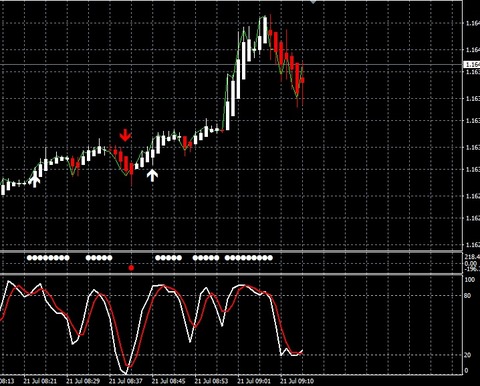Select the red down sell arrow on chart

coord(125,135)
